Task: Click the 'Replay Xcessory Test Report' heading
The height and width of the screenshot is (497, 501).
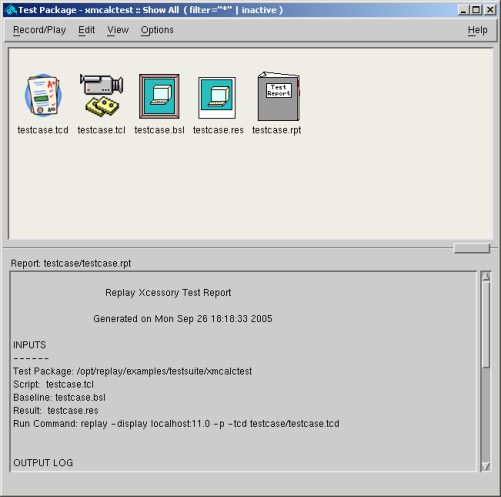Action: [x=168, y=293]
